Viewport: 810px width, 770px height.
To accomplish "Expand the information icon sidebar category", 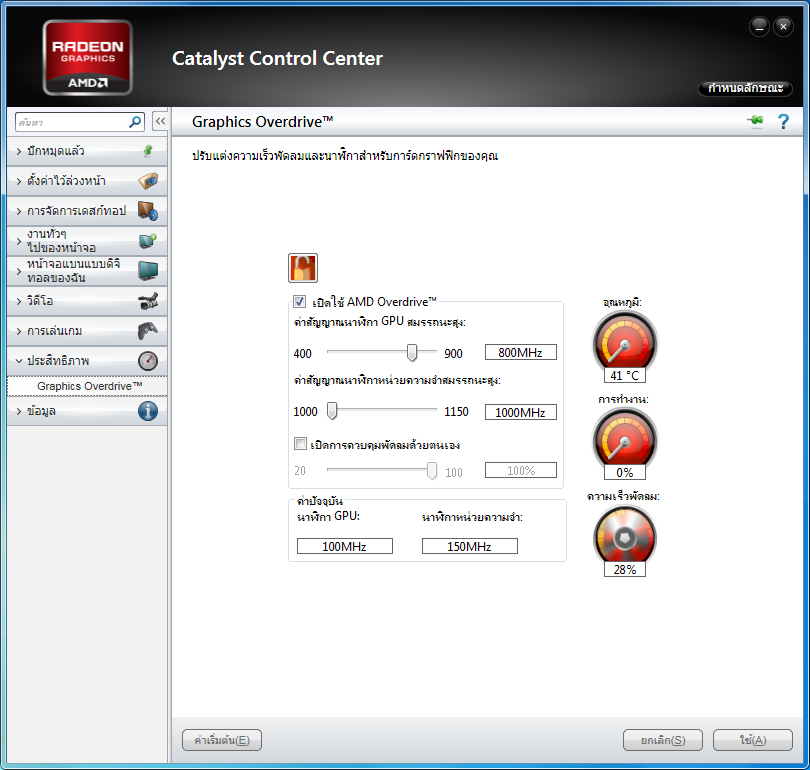I will click(87, 411).
